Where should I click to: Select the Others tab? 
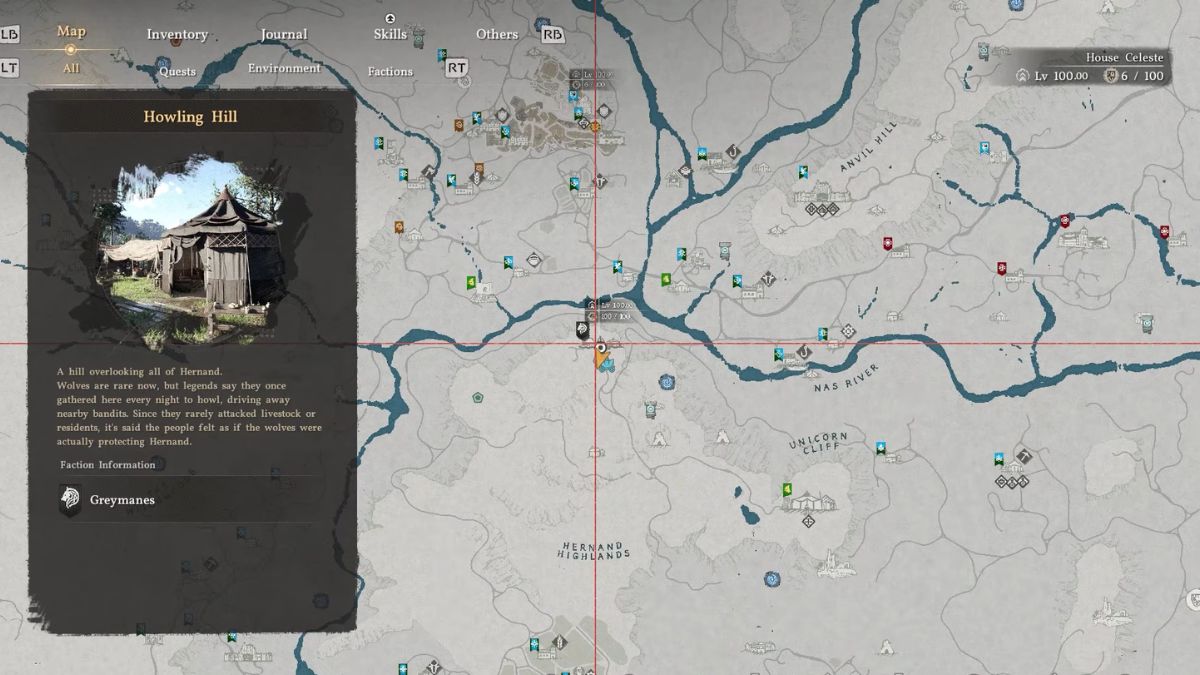(x=497, y=34)
